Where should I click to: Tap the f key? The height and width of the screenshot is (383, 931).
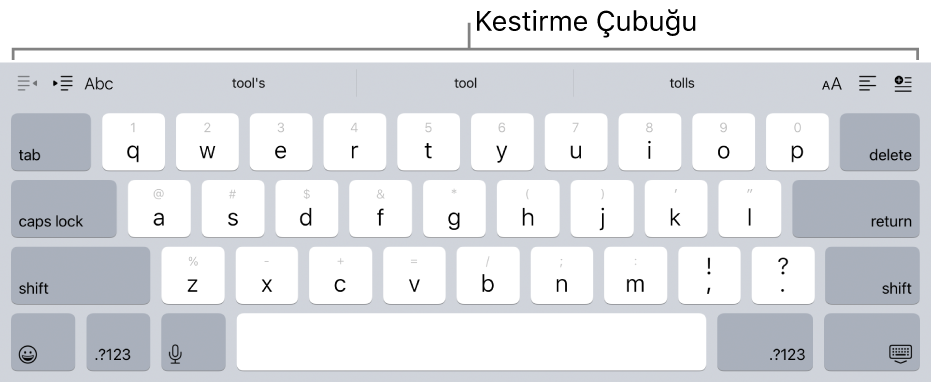click(381, 209)
